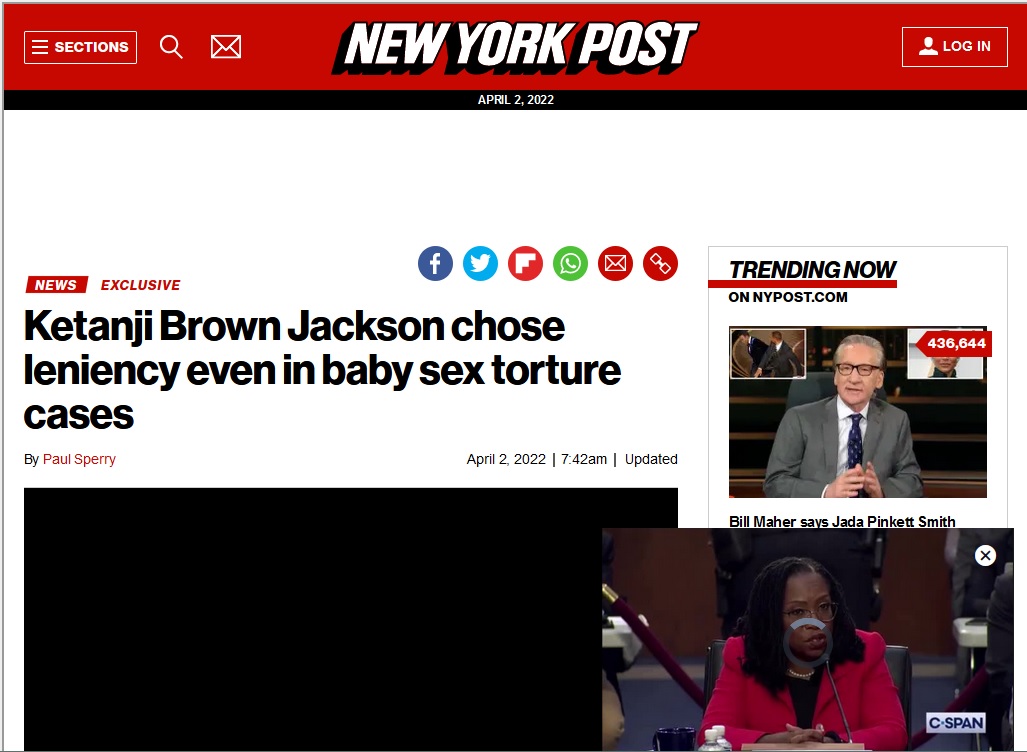The image size is (1027, 752).
Task: Click the main black article video area
Action: [313, 619]
